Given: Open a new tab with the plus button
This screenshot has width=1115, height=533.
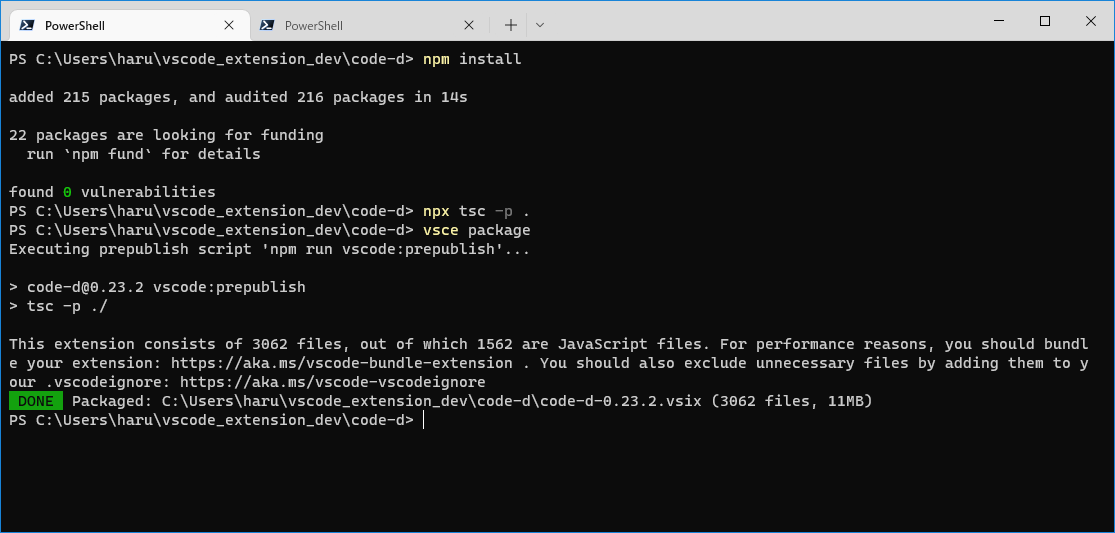Looking at the screenshot, I should [511, 25].
